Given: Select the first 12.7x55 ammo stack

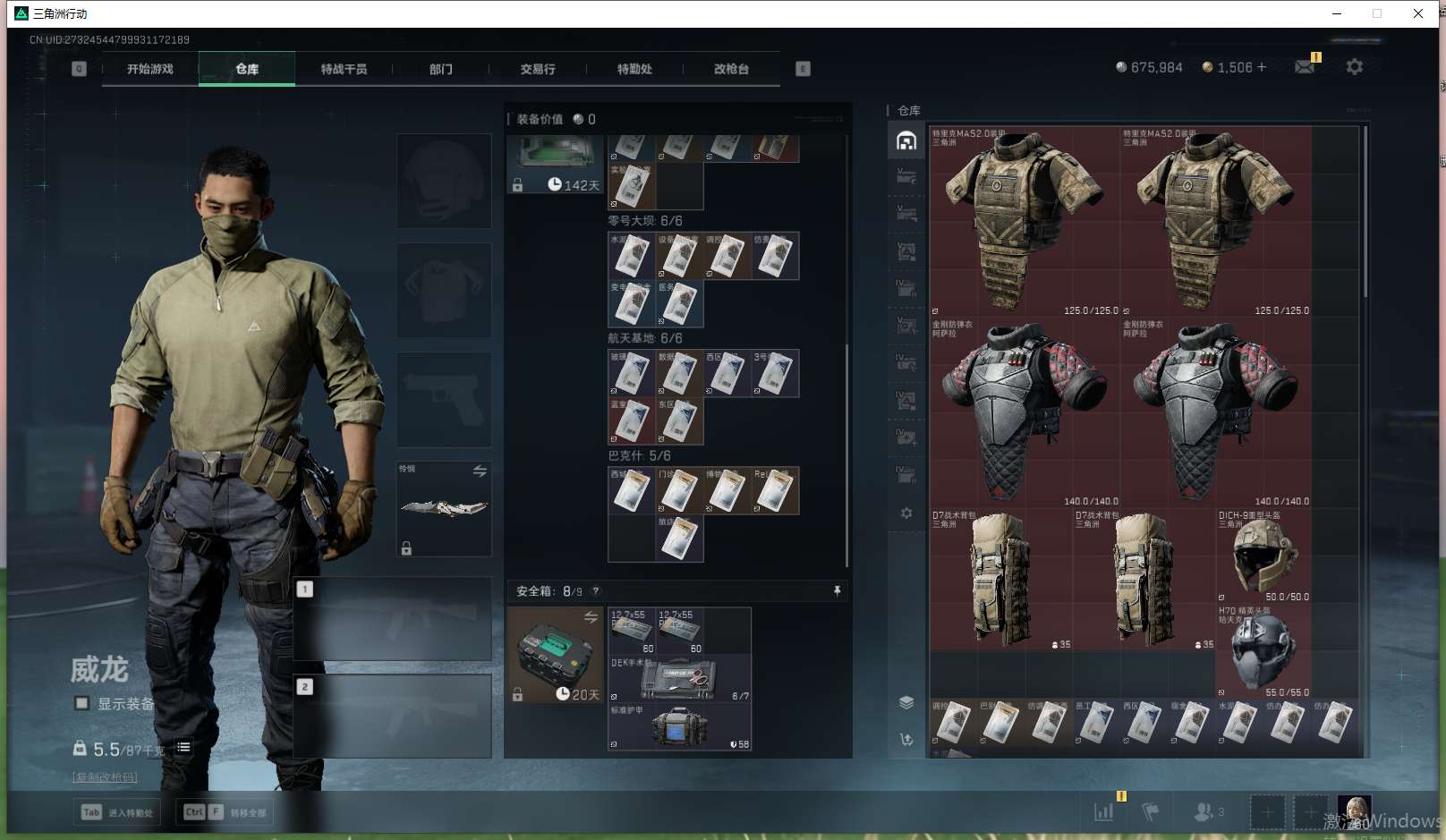Looking at the screenshot, I should click(x=632, y=632).
